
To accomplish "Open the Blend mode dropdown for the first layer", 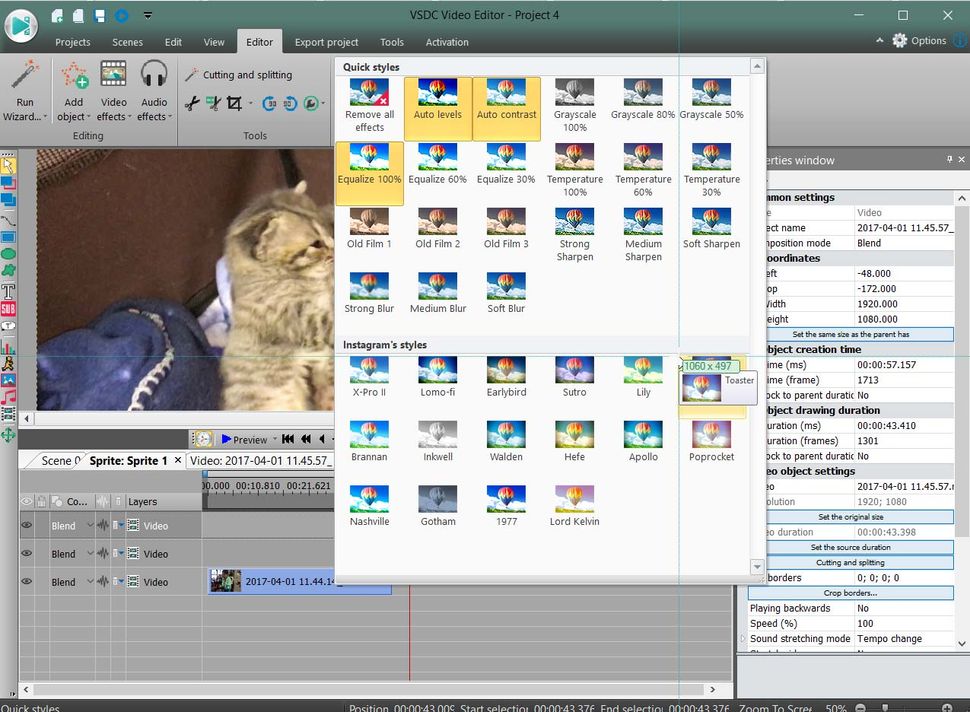I will pos(89,525).
